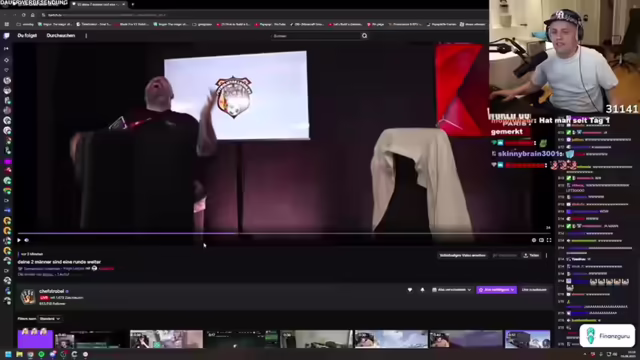
Task: Open the third clip thumbnail in the row
Action: (166, 339)
